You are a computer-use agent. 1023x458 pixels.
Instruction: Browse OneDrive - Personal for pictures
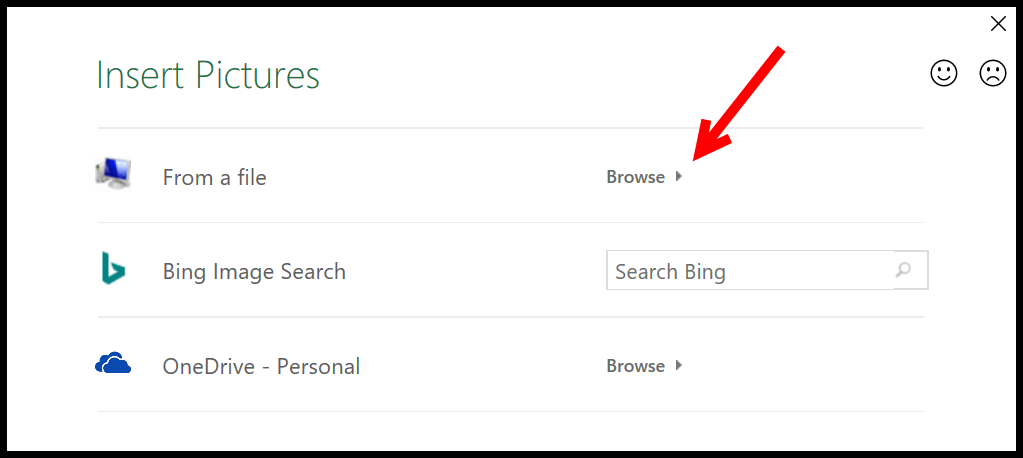tap(636, 366)
